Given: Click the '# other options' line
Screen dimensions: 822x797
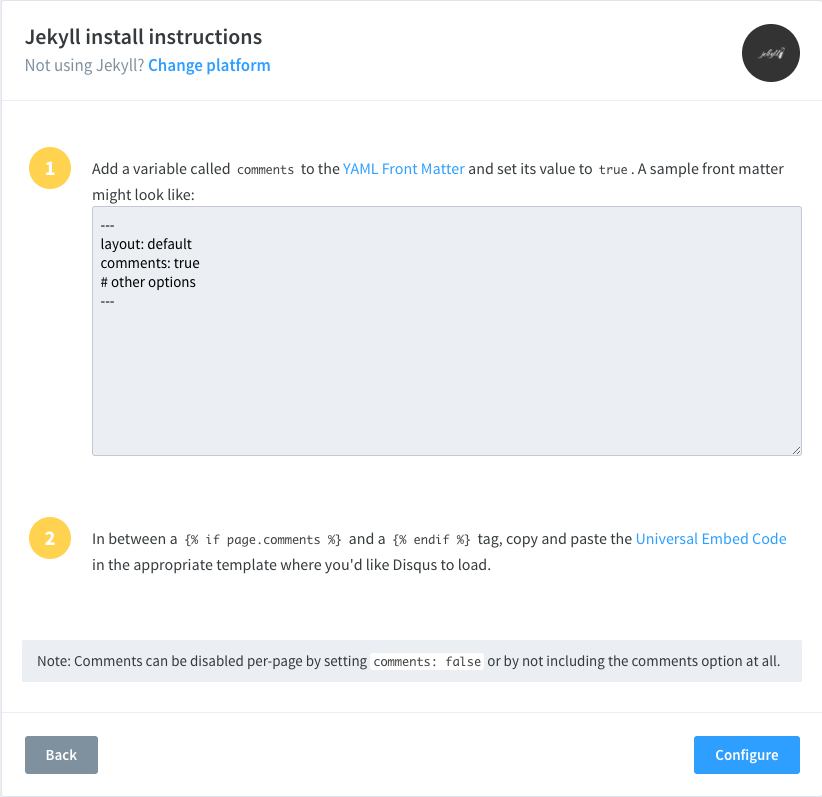Looking at the screenshot, I should pos(148,282).
